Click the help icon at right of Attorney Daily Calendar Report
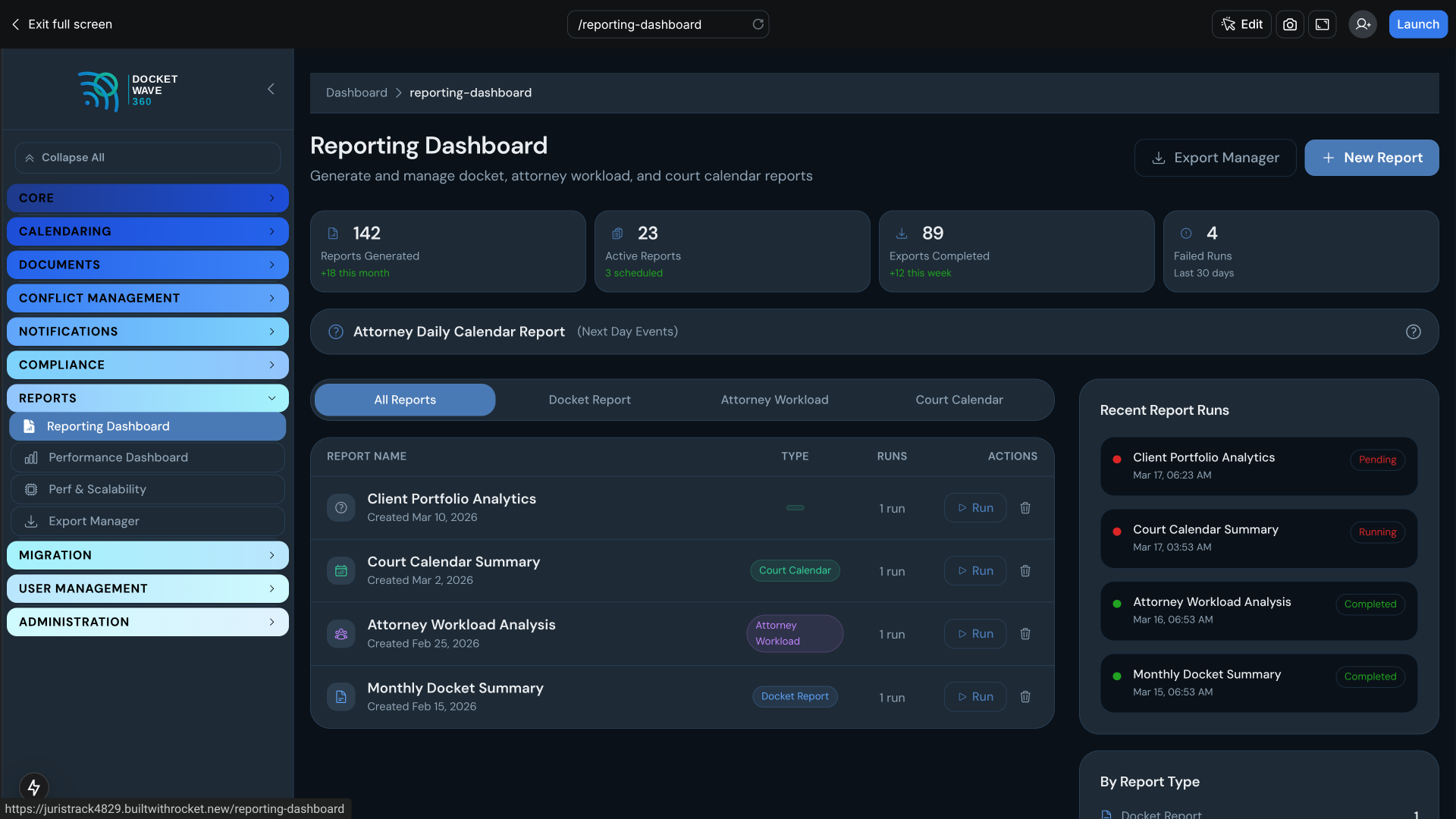Image resolution: width=1456 pixels, height=819 pixels. pyautogui.click(x=1413, y=331)
